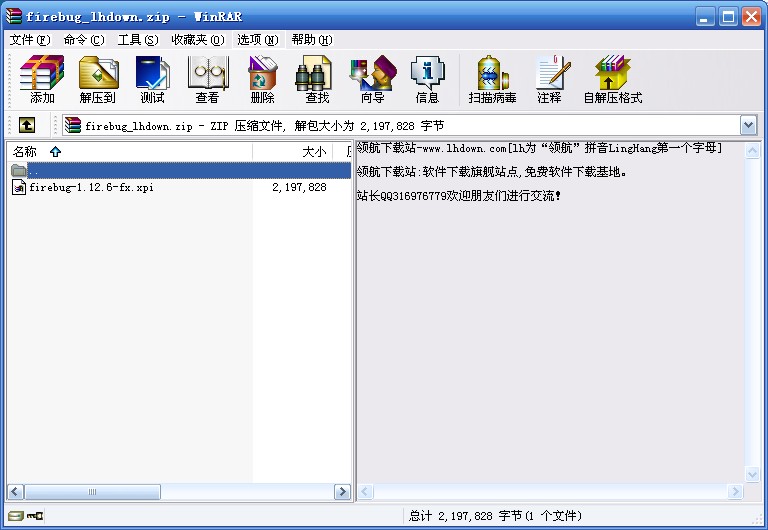
Task: Click the key password icon in status bar
Action: pos(35,515)
